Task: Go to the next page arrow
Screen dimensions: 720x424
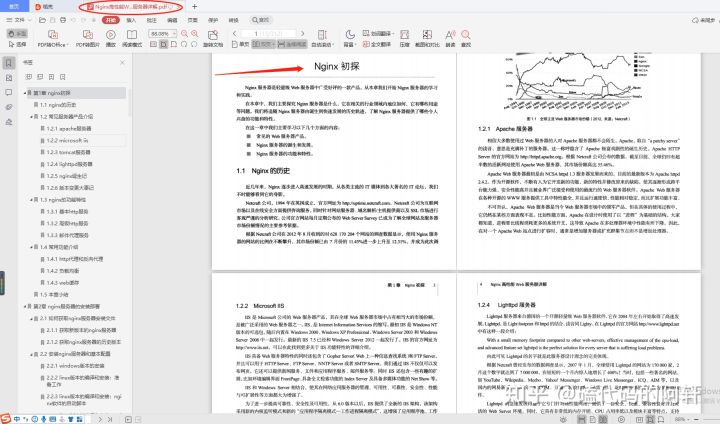Action: coord(303,34)
